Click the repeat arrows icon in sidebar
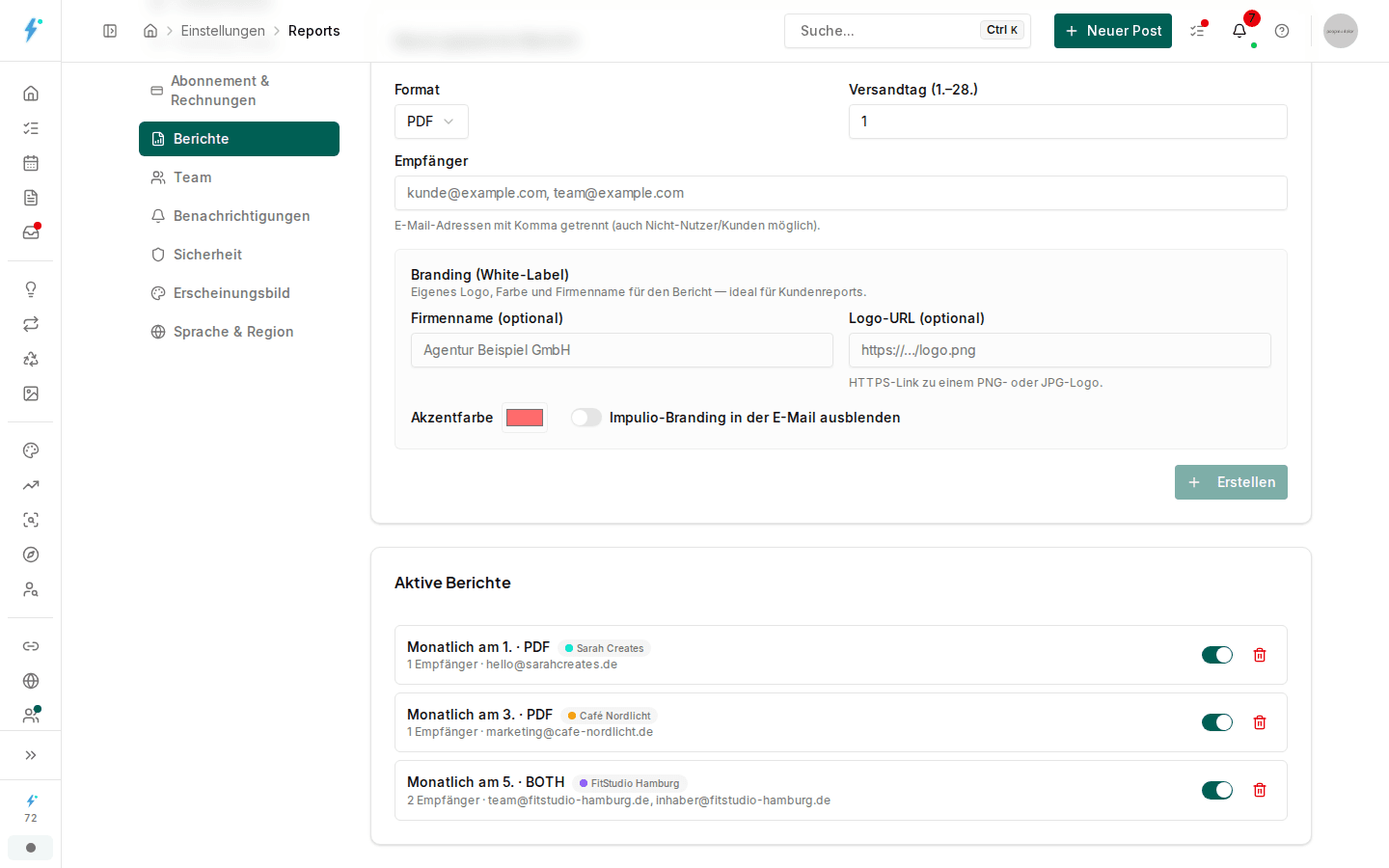Viewport: 1389px width, 868px height. (x=31, y=324)
